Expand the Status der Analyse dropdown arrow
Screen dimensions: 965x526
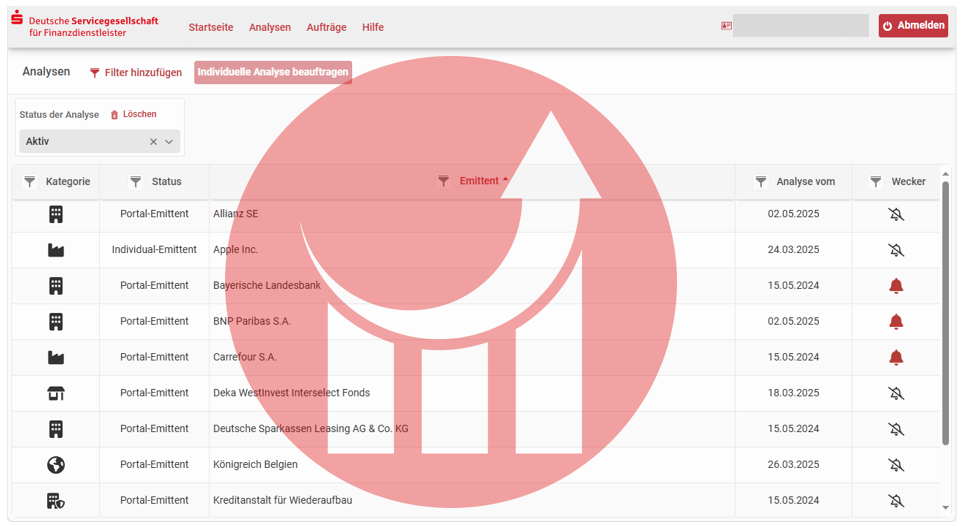pyautogui.click(x=169, y=141)
